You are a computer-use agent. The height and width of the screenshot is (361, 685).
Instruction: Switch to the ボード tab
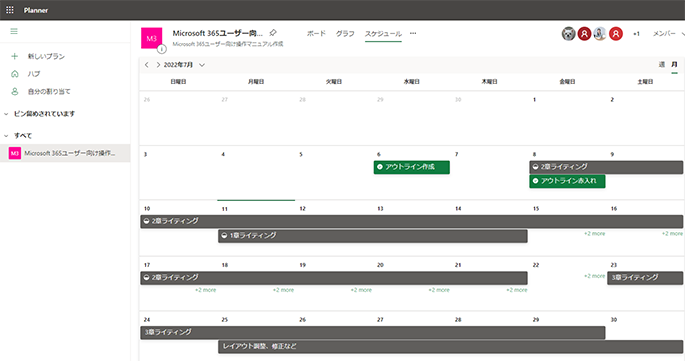click(x=316, y=33)
